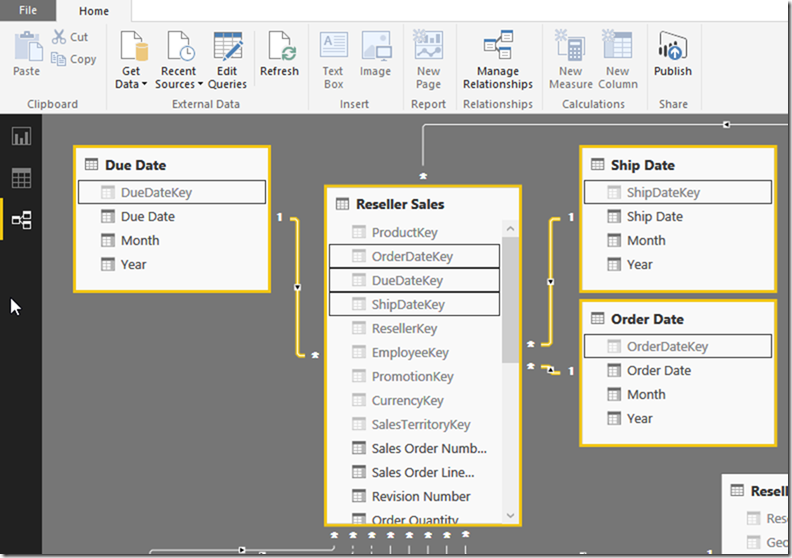Create a New Column

point(618,61)
